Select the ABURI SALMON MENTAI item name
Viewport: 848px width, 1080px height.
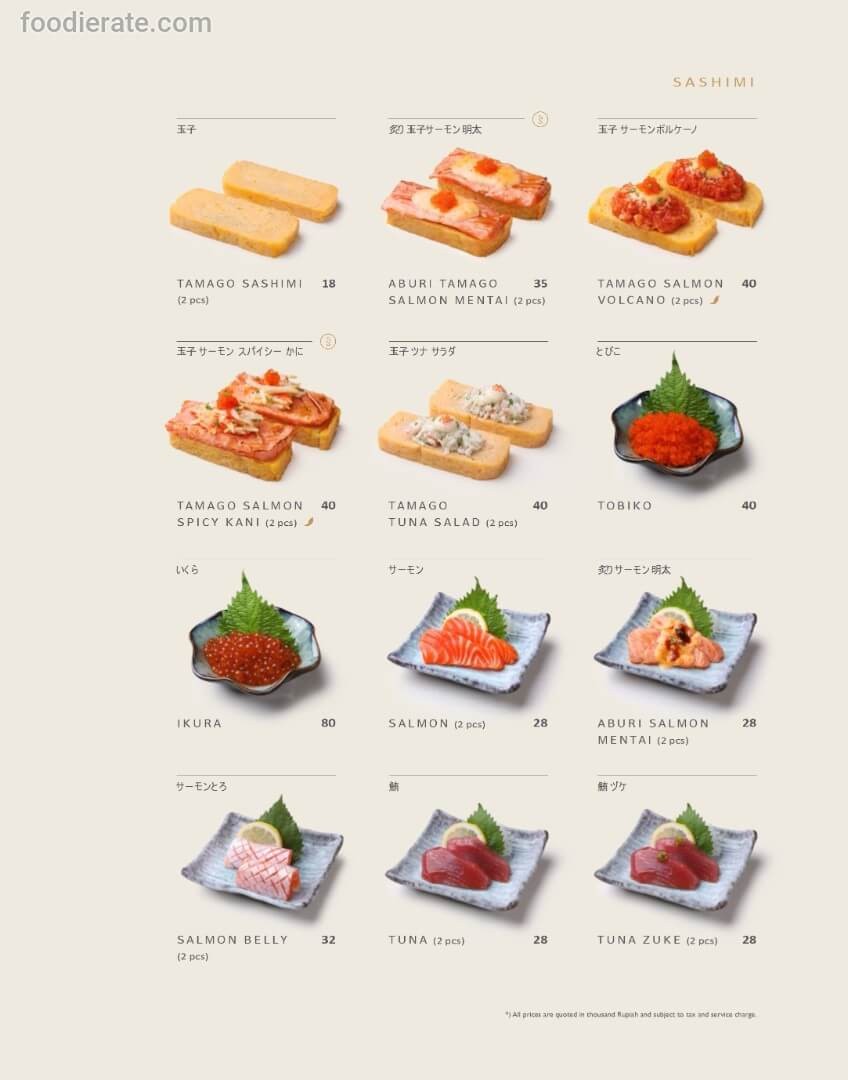coord(653,731)
